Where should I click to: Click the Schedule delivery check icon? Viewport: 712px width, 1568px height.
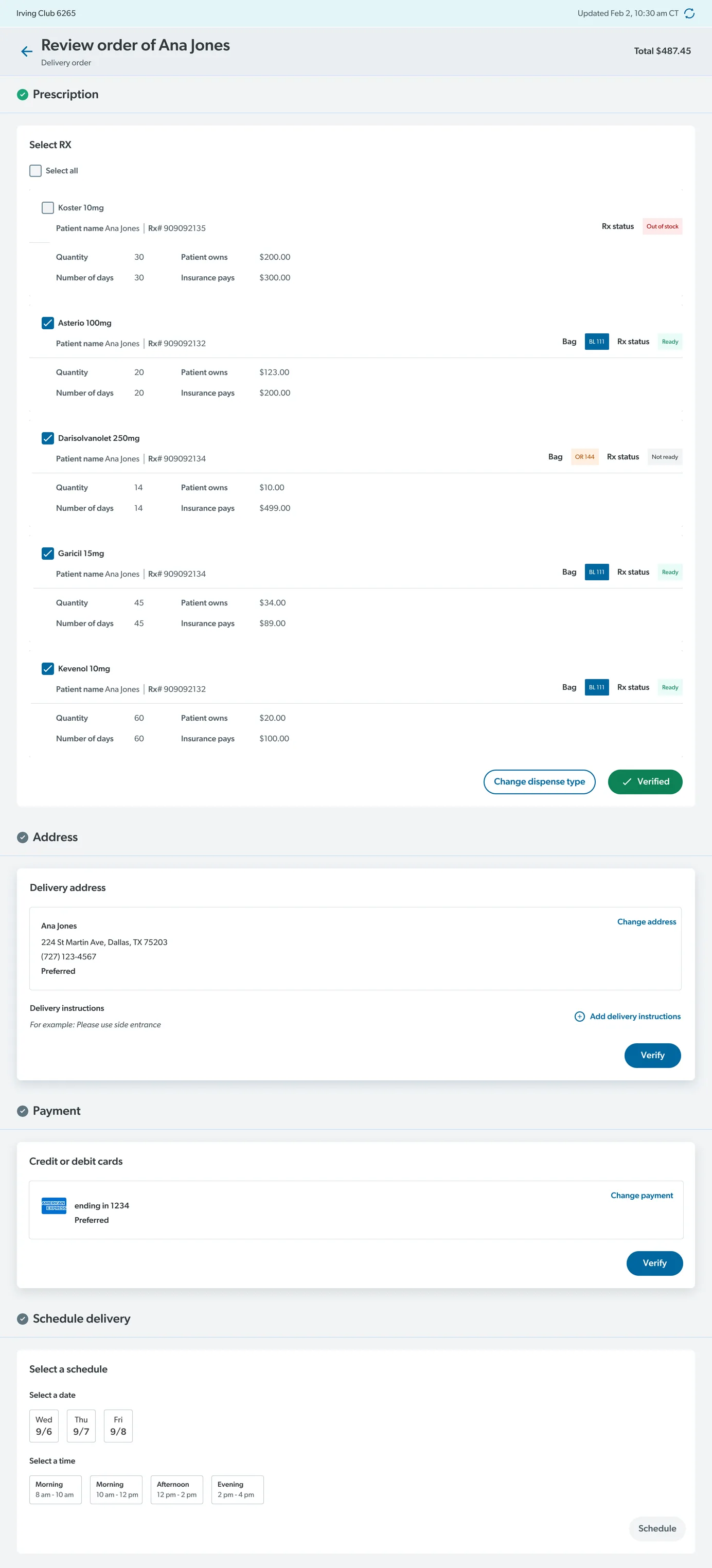pyautogui.click(x=23, y=1318)
